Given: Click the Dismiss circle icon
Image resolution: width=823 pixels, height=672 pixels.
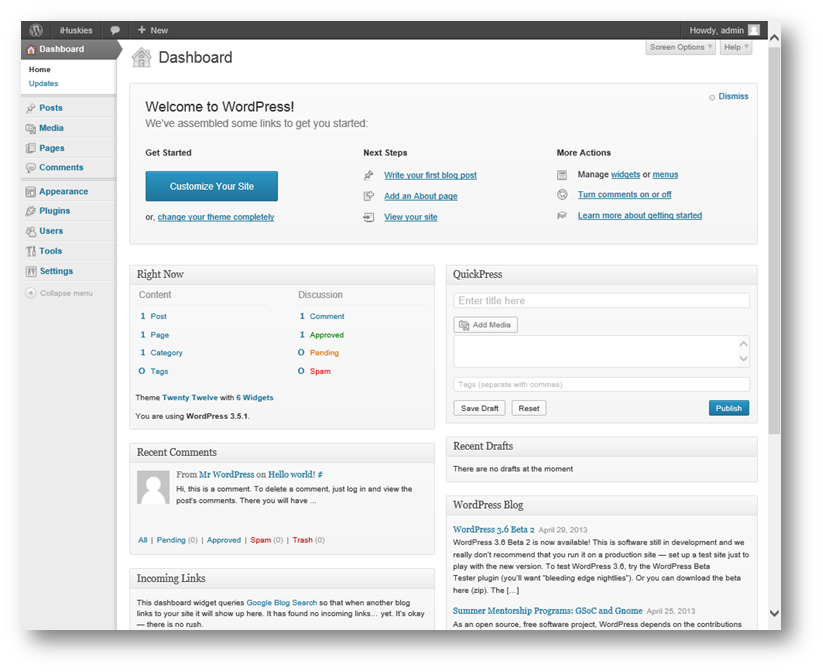Looking at the screenshot, I should tap(712, 97).
